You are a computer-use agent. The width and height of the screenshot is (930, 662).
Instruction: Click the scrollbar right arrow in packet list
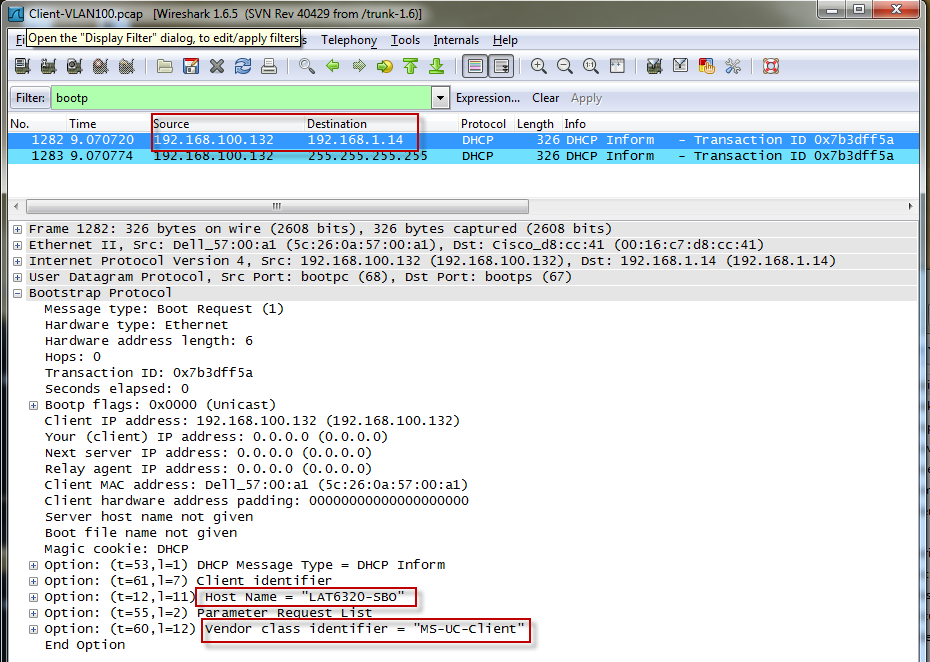click(910, 206)
